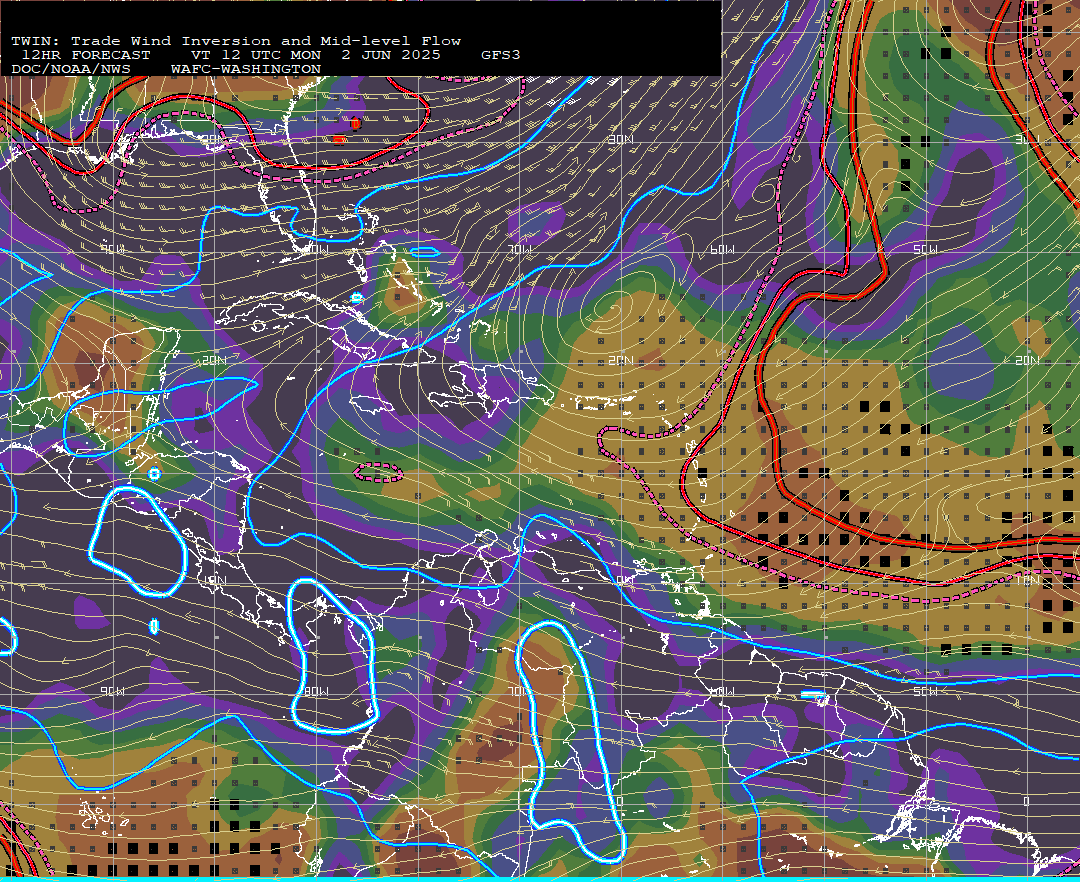Click the 50W label in lower longitude row
The width and height of the screenshot is (1080, 882).
925,691
